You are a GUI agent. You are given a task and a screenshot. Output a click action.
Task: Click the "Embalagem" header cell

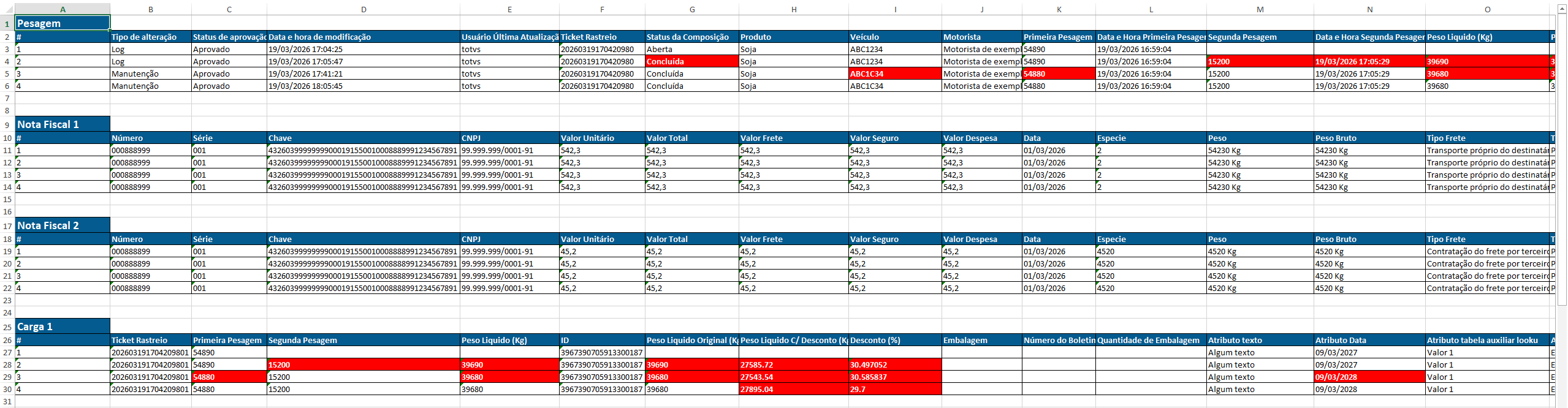[x=982, y=340]
